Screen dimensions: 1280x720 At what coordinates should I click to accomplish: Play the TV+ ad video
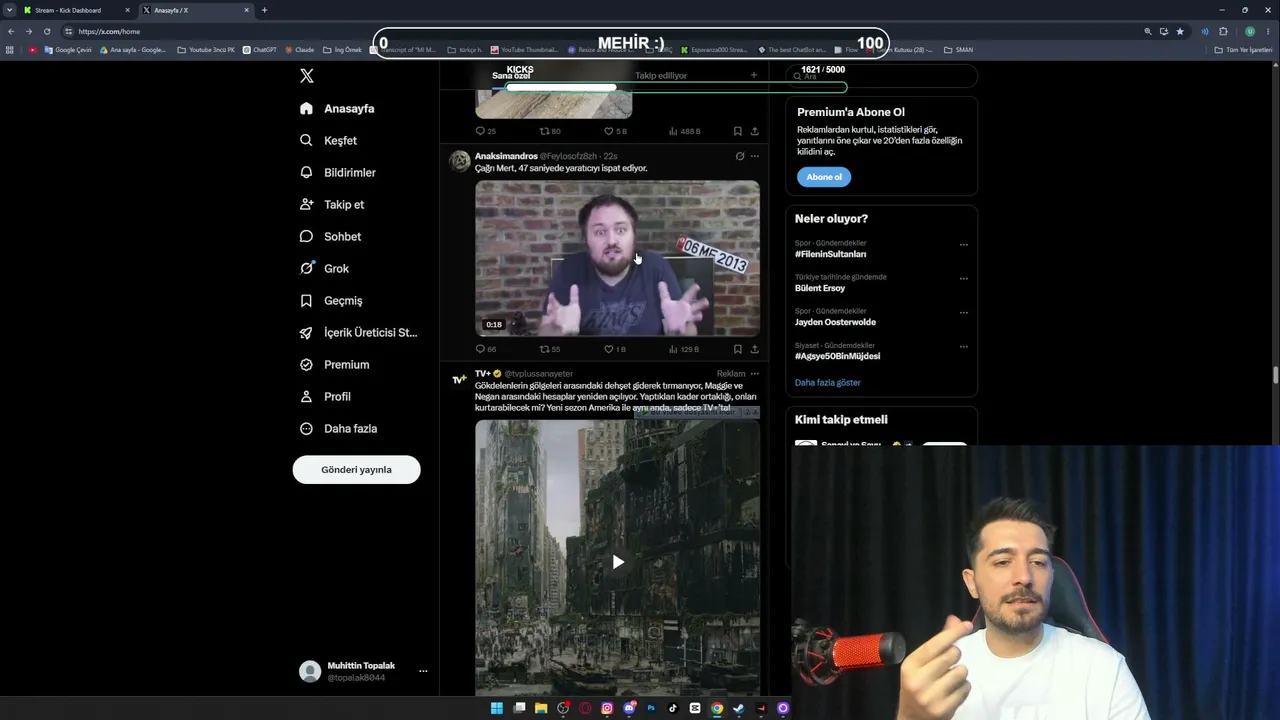click(x=618, y=562)
